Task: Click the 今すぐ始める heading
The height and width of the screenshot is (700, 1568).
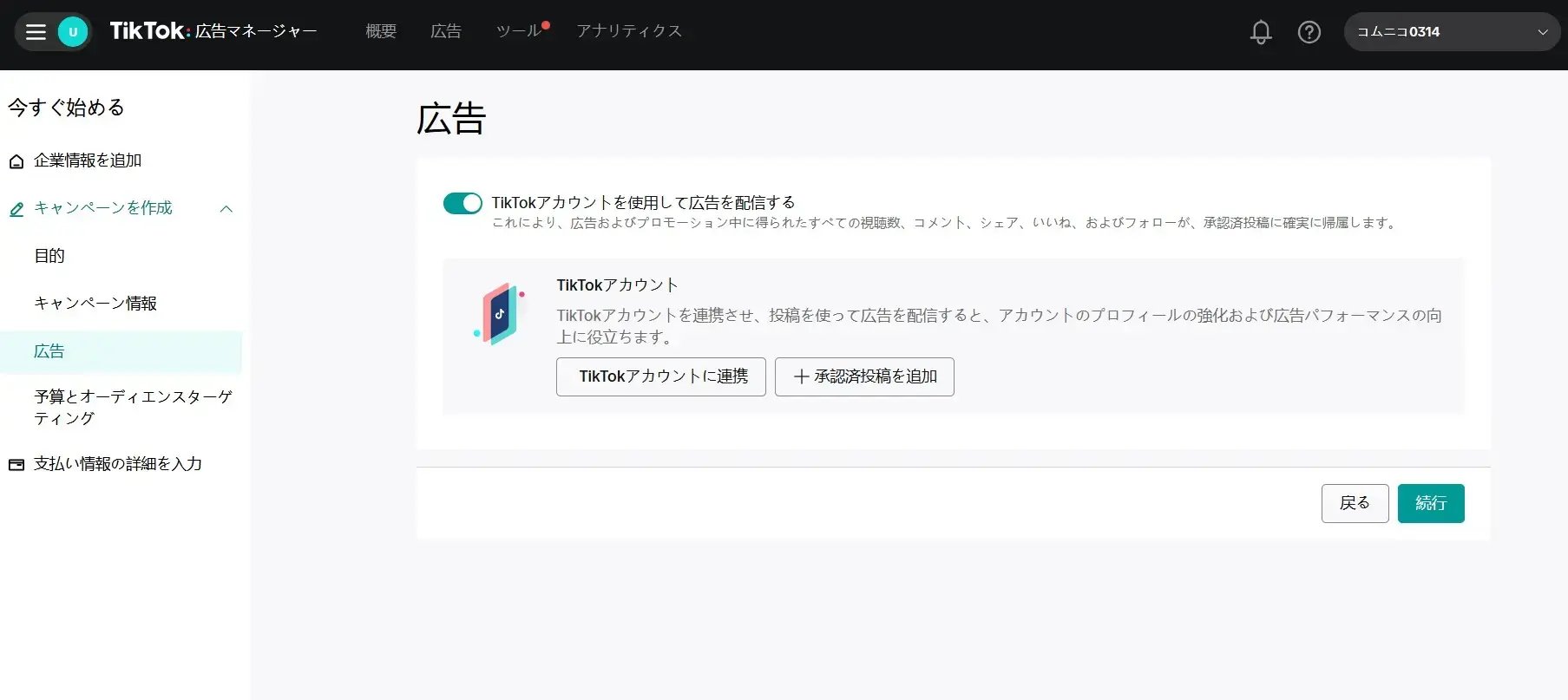Action: pos(67,108)
